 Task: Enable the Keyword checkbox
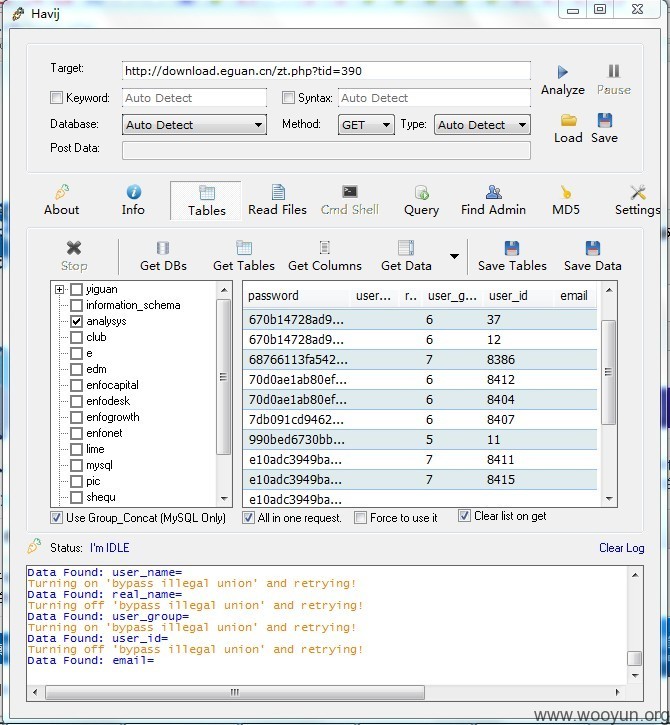click(x=56, y=98)
